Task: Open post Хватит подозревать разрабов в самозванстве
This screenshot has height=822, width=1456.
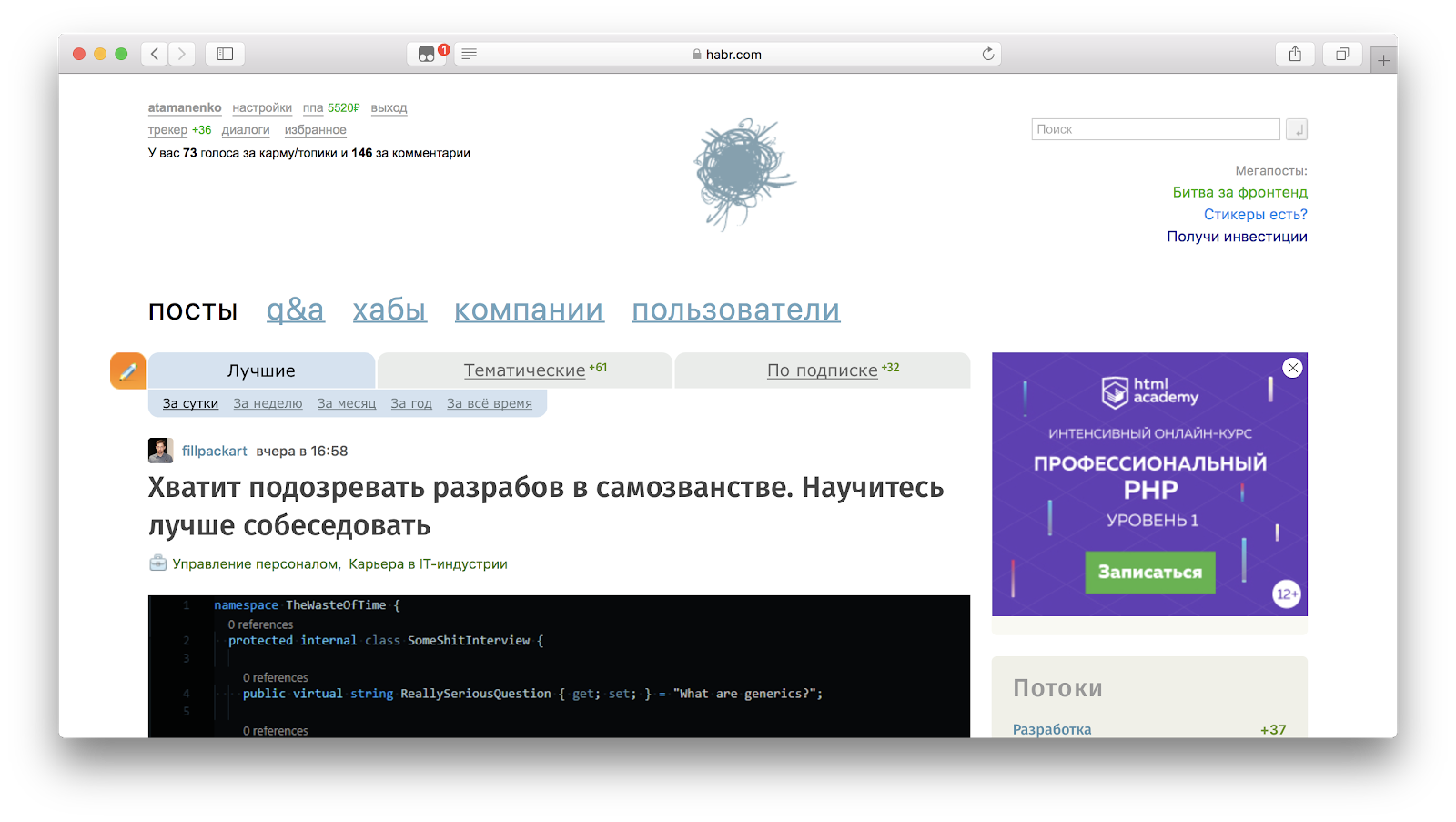Action: [546, 506]
